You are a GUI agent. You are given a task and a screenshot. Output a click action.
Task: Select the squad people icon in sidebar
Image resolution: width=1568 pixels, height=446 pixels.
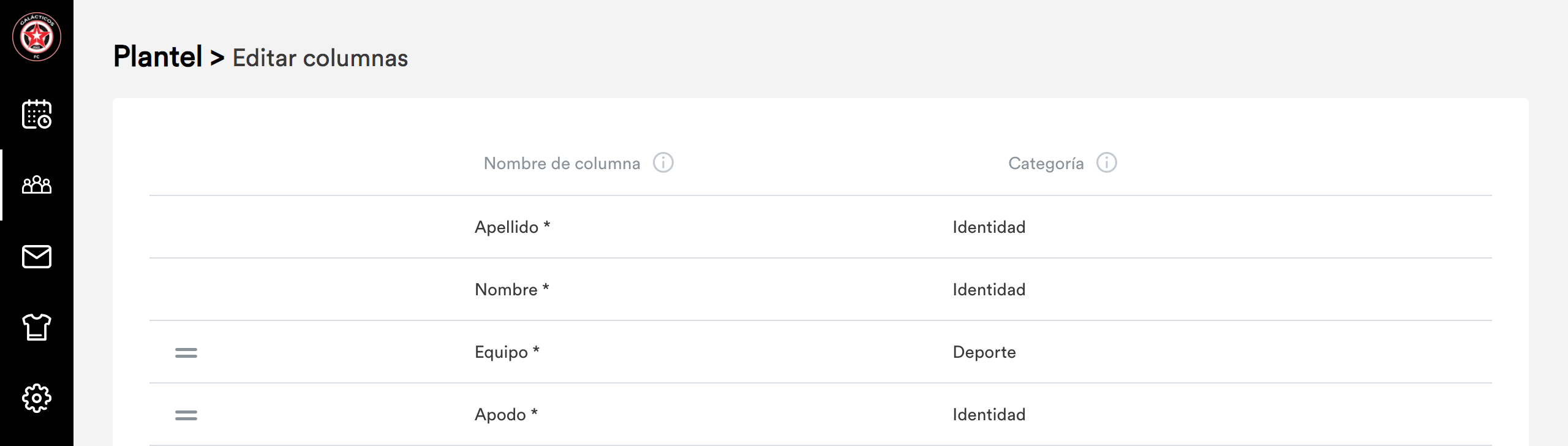(x=37, y=184)
